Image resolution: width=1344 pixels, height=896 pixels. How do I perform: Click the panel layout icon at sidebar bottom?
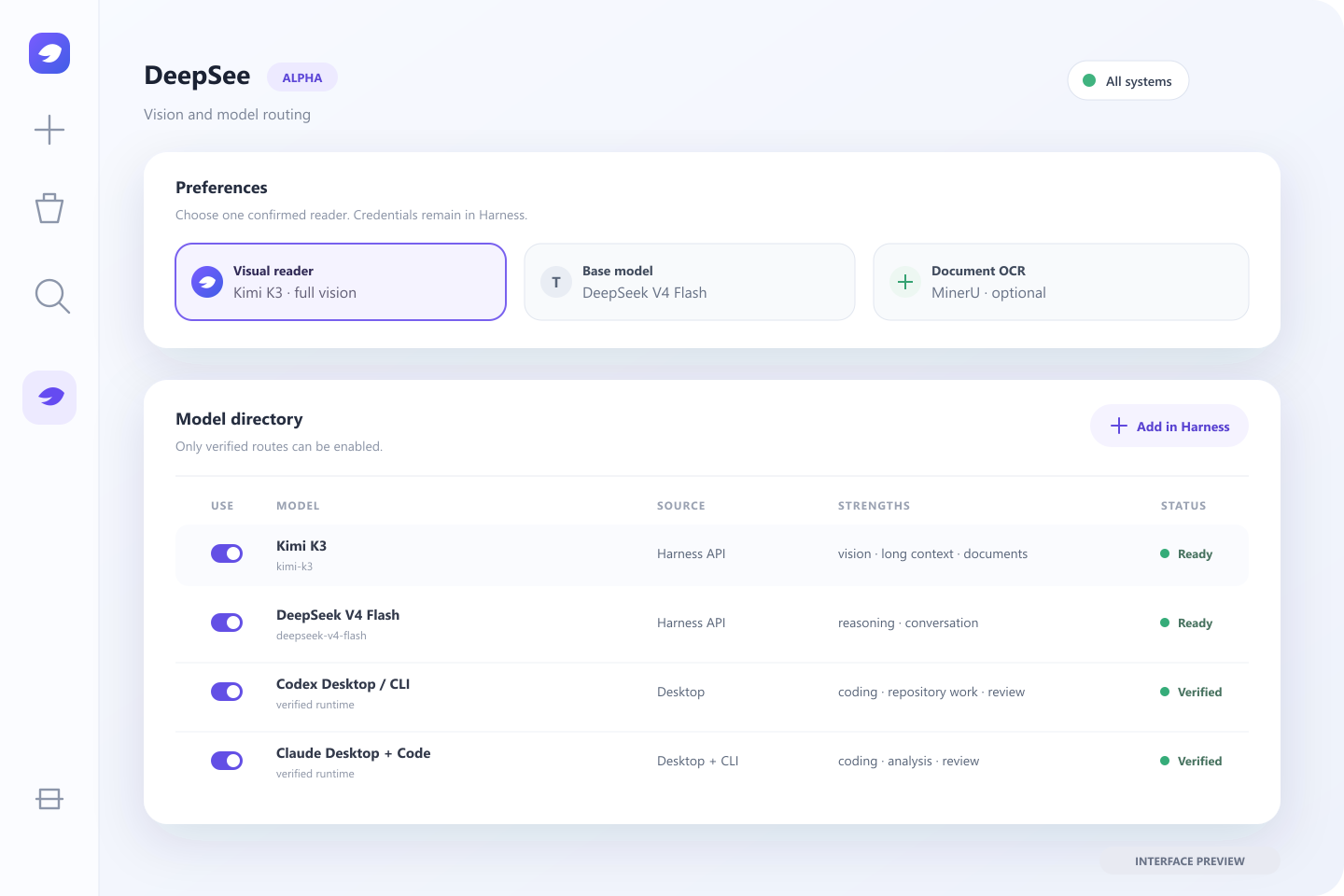click(49, 799)
